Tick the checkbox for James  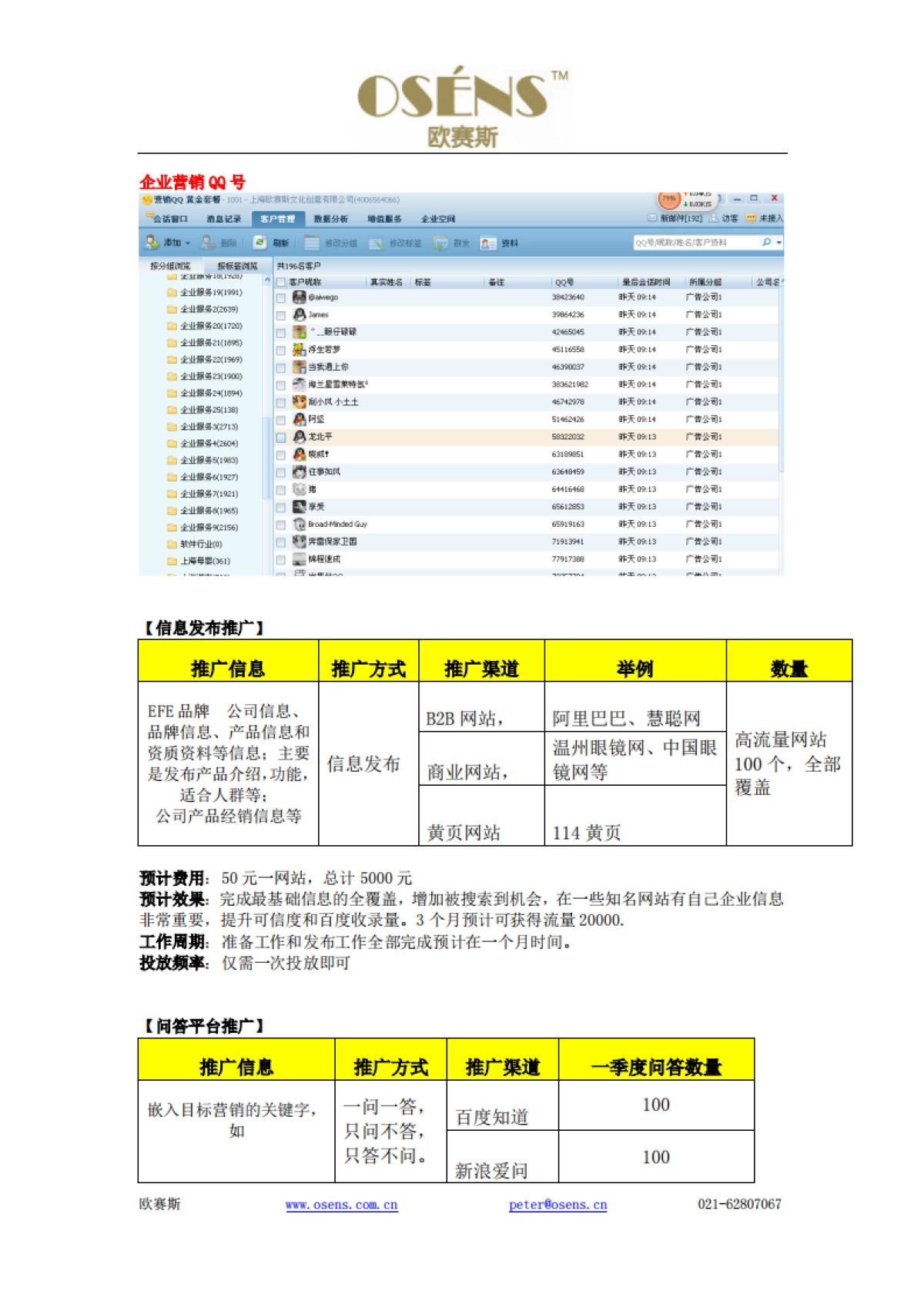281,315
